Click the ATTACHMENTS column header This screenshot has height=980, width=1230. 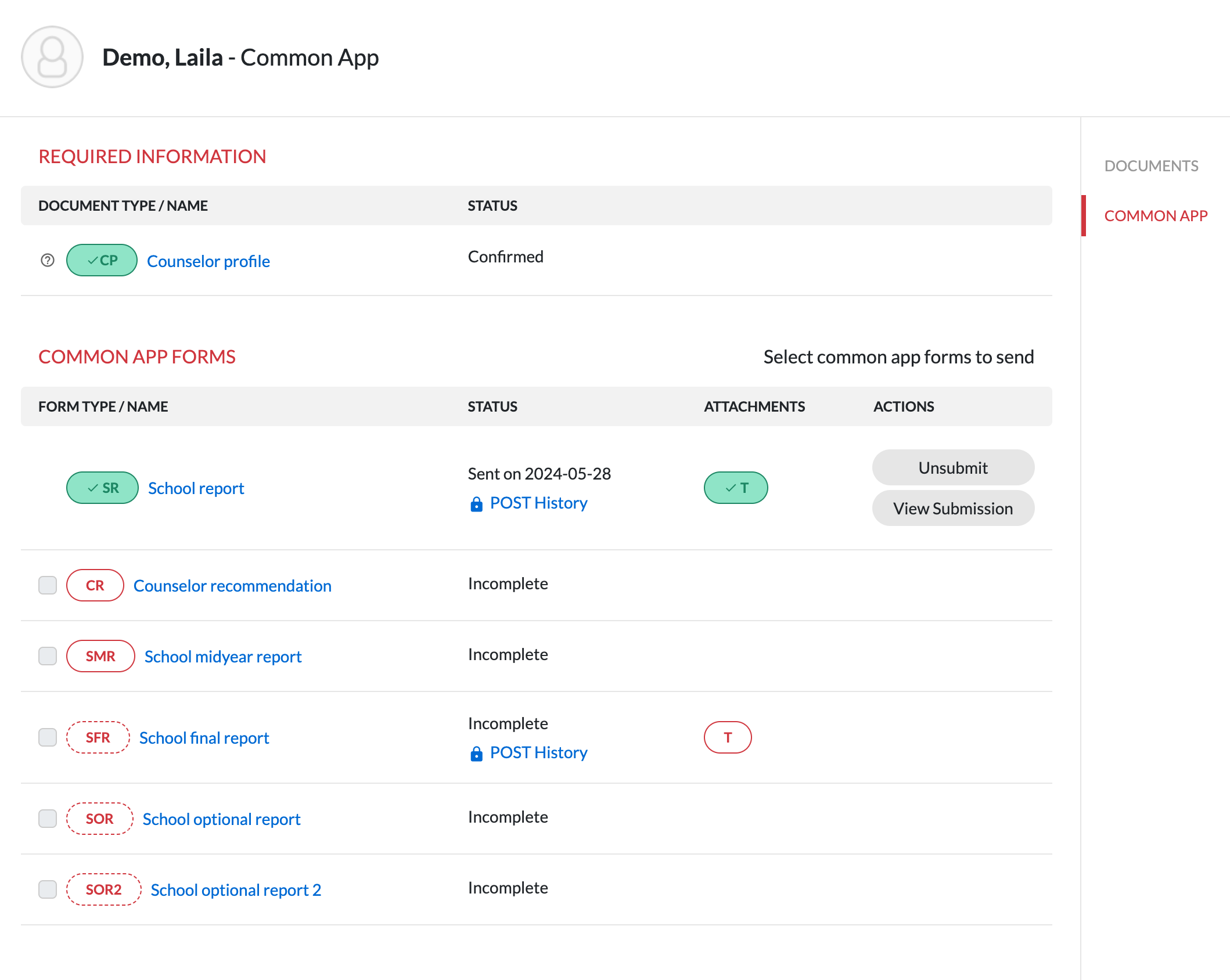tap(754, 406)
